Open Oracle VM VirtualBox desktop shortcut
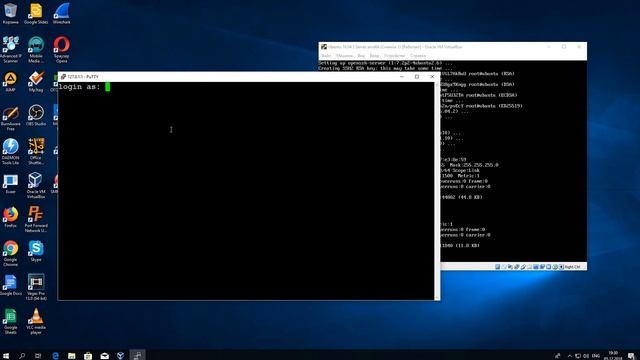Viewport: 640px width, 360px height. pos(36,185)
